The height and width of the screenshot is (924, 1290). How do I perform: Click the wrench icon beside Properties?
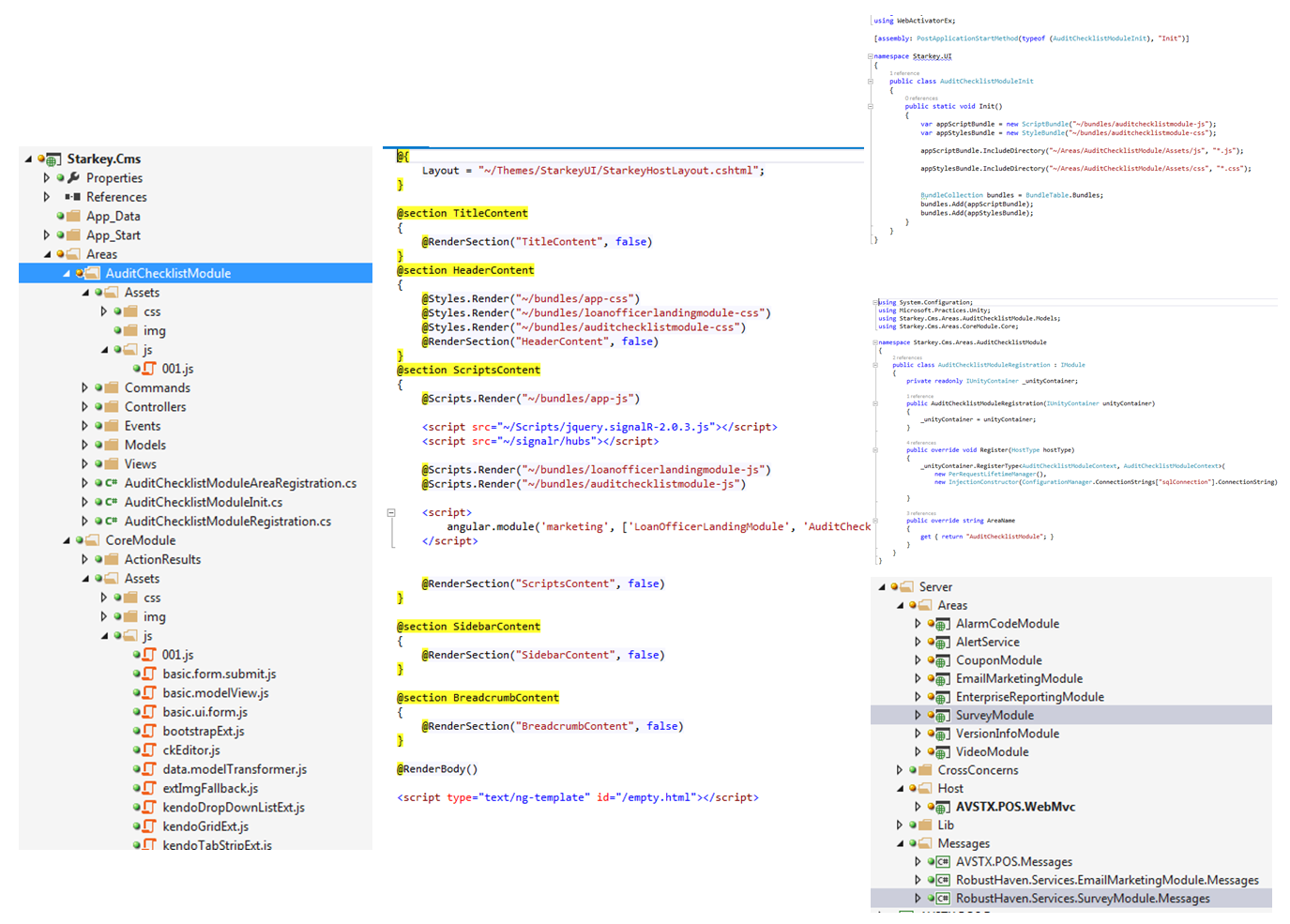tap(73, 178)
